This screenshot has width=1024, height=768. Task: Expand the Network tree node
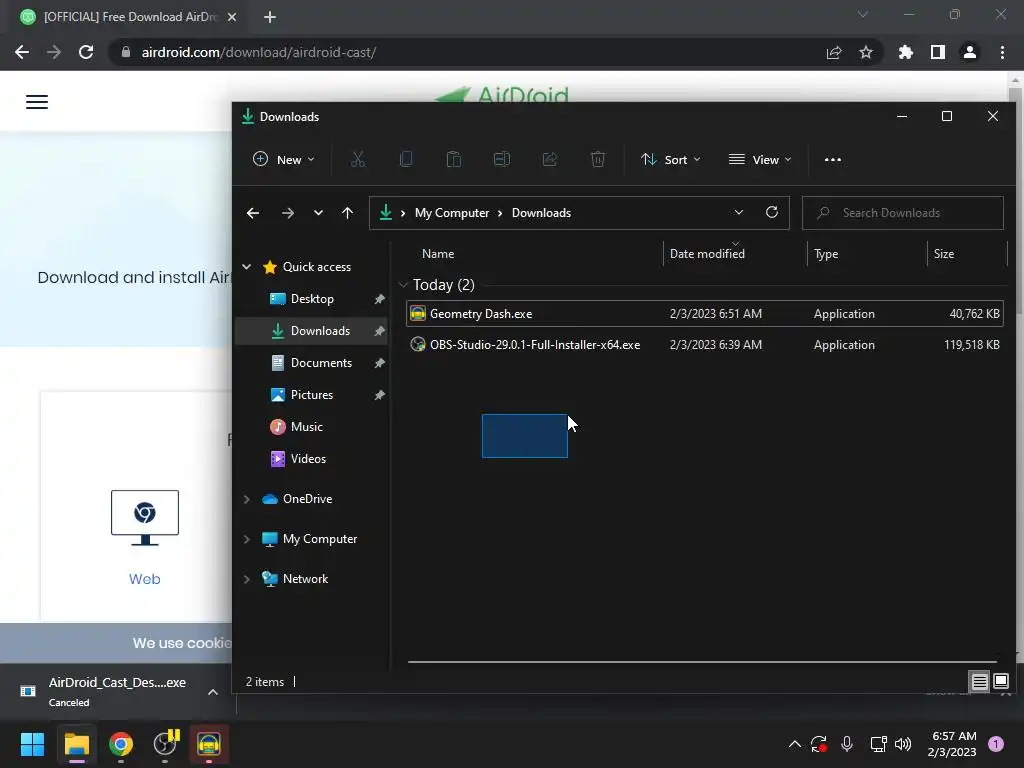(247, 579)
